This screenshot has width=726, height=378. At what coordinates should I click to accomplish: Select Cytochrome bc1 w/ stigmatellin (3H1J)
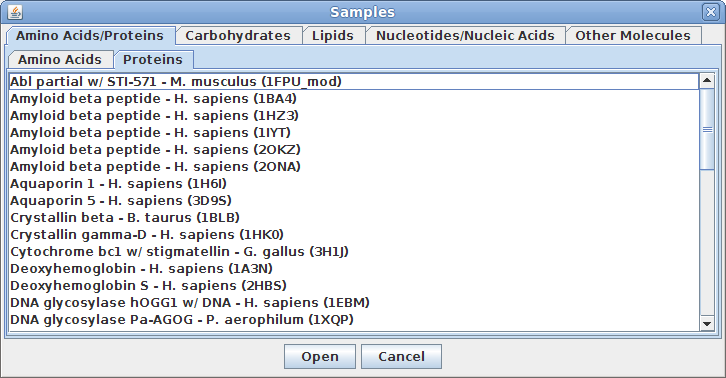pos(354,252)
